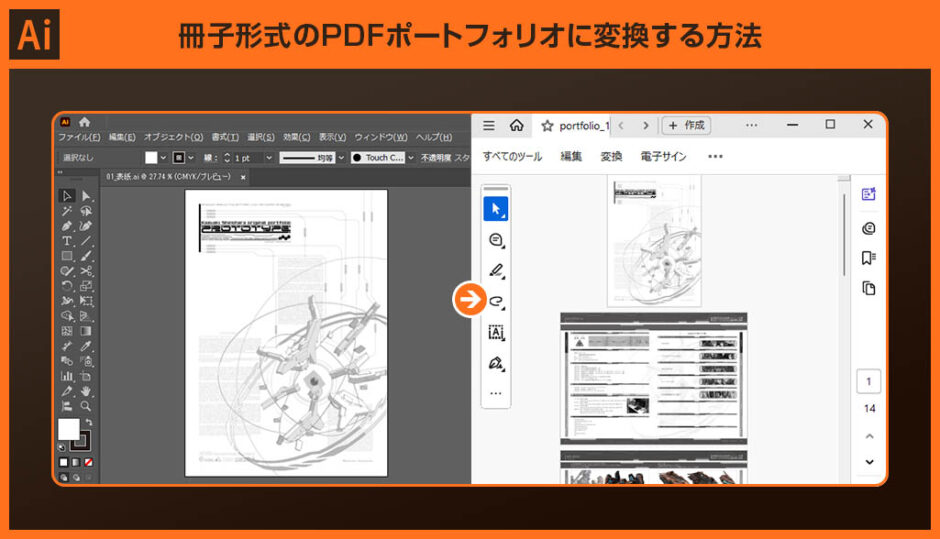940x539 pixels.
Task: Pick the Acrobat text box tool
Action: pos(496,332)
